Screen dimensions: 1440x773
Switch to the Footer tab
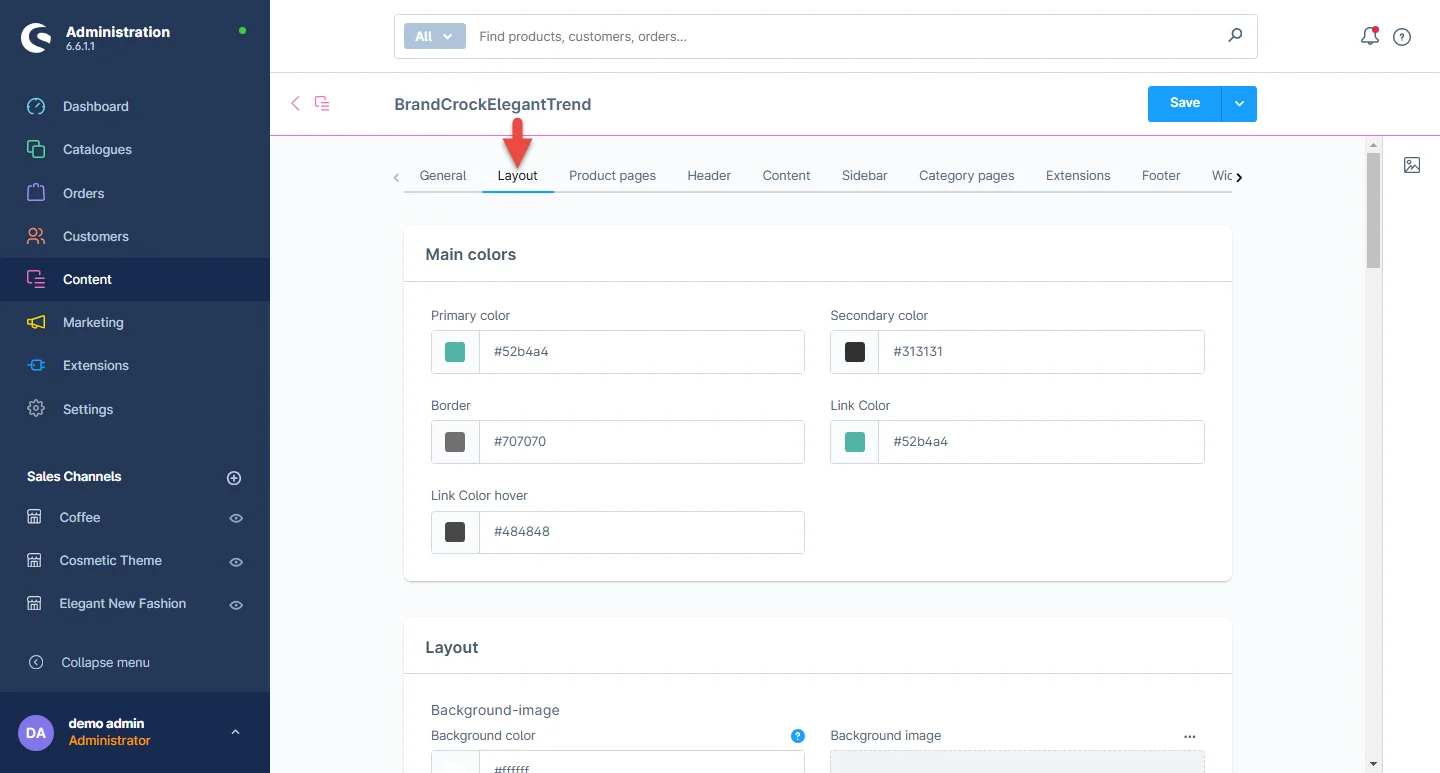click(1161, 175)
